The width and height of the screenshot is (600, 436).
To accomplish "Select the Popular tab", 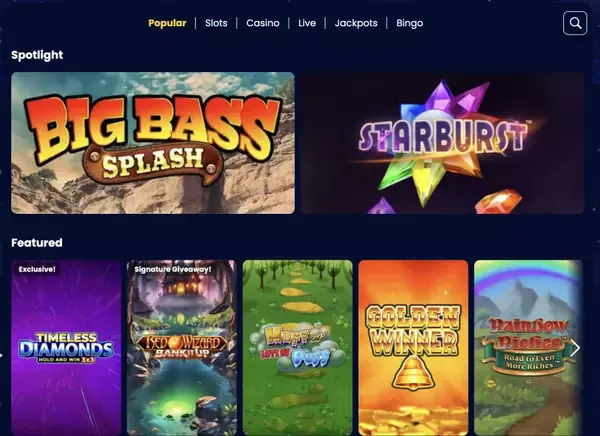I will tap(167, 23).
